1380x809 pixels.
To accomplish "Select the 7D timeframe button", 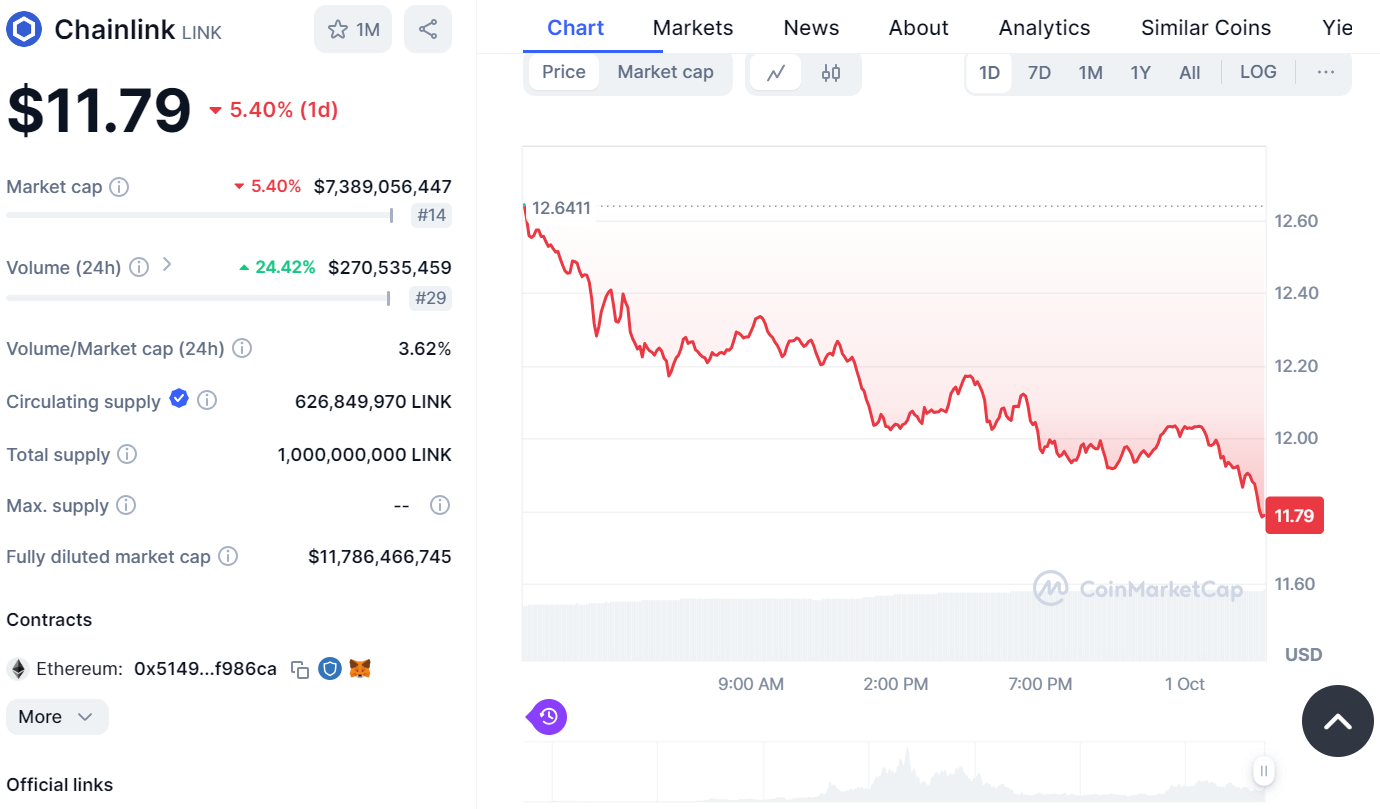I will [1039, 72].
